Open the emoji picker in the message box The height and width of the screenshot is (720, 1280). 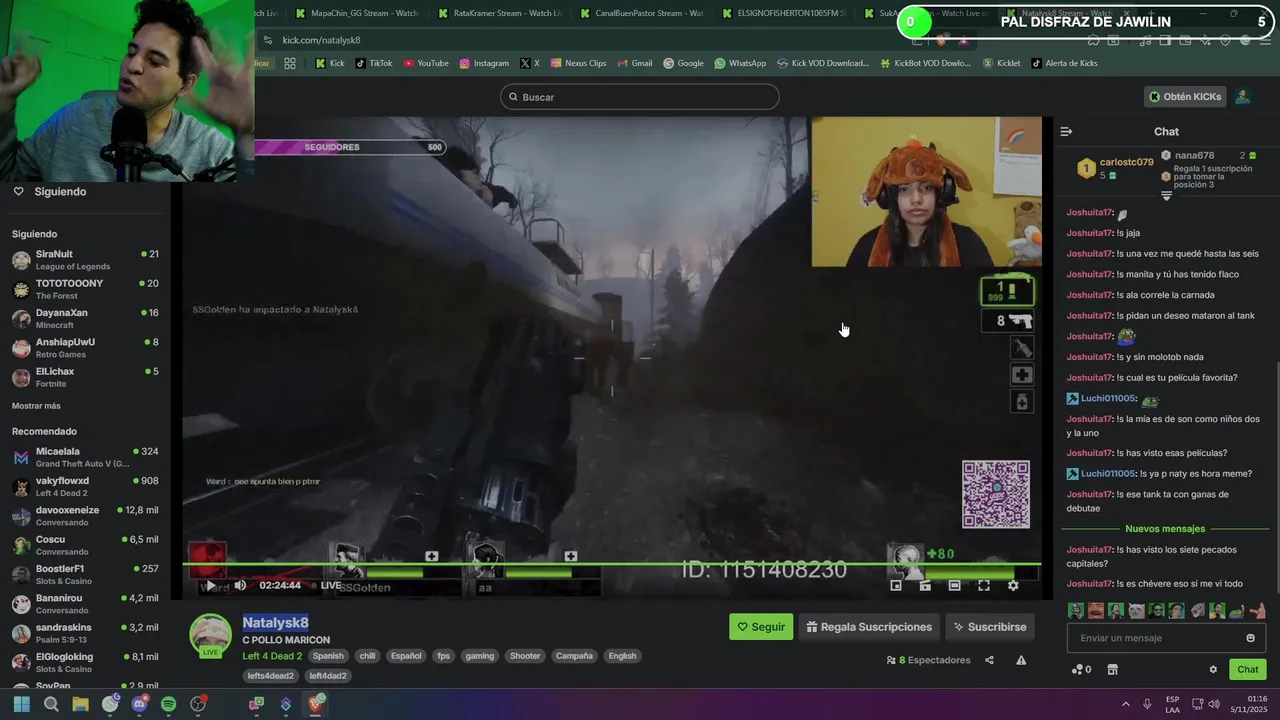point(1250,638)
